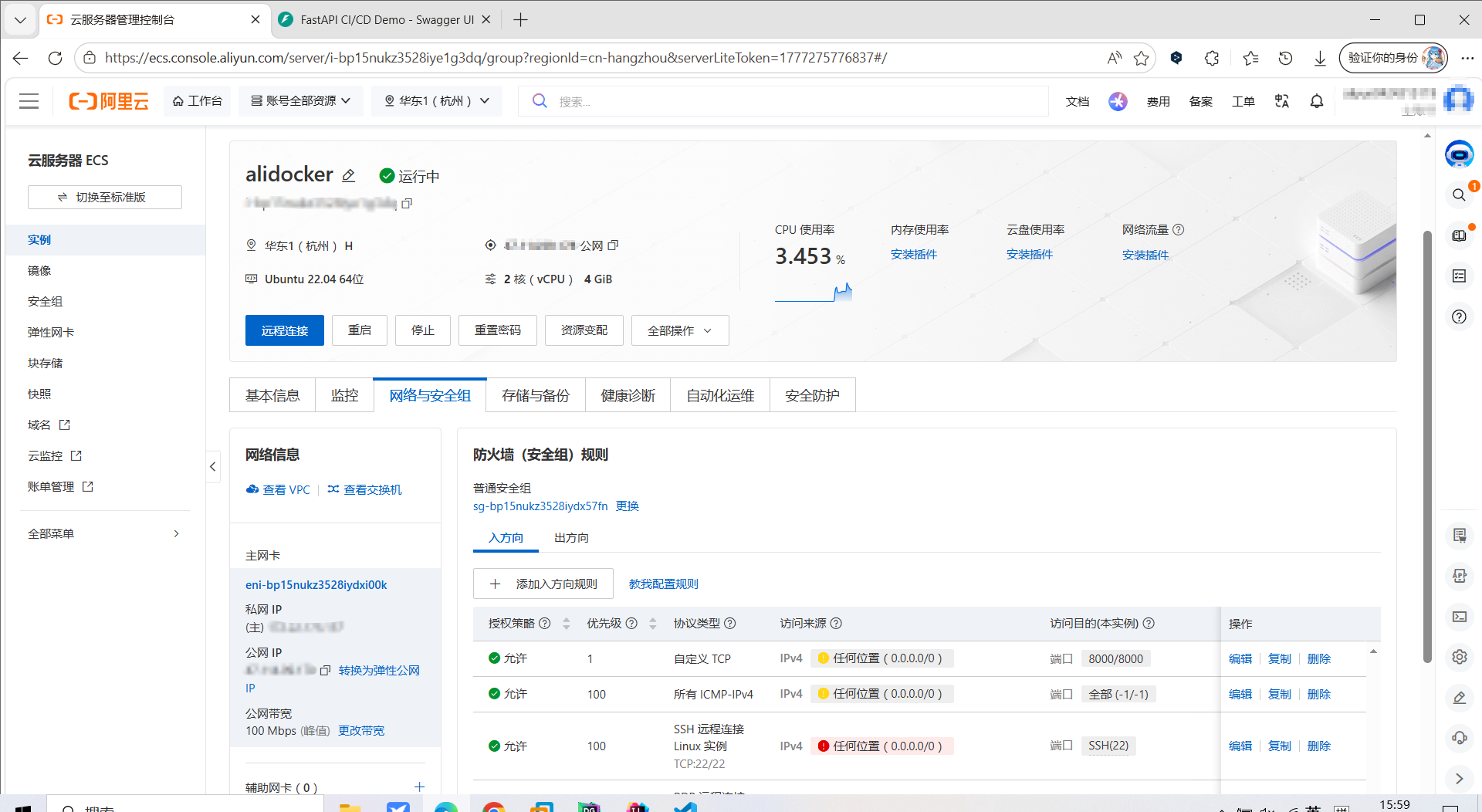Image resolution: width=1482 pixels, height=812 pixels.
Task: Sort rules by 授权策略 column arrows
Action: (x=567, y=624)
